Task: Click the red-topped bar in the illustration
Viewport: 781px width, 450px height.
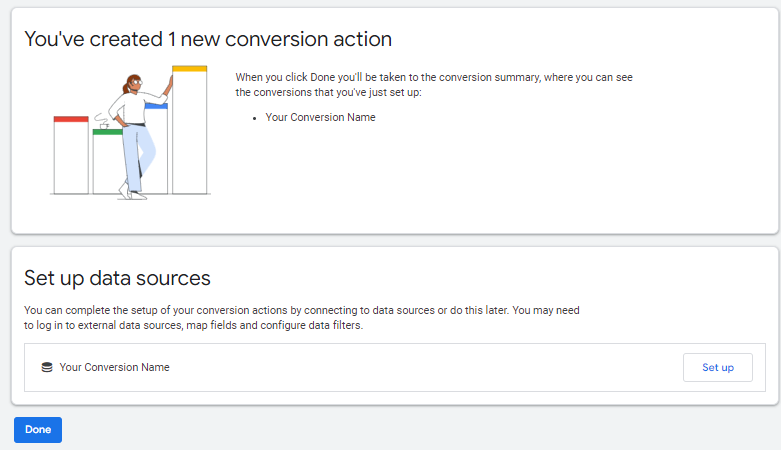Action: click(70, 157)
